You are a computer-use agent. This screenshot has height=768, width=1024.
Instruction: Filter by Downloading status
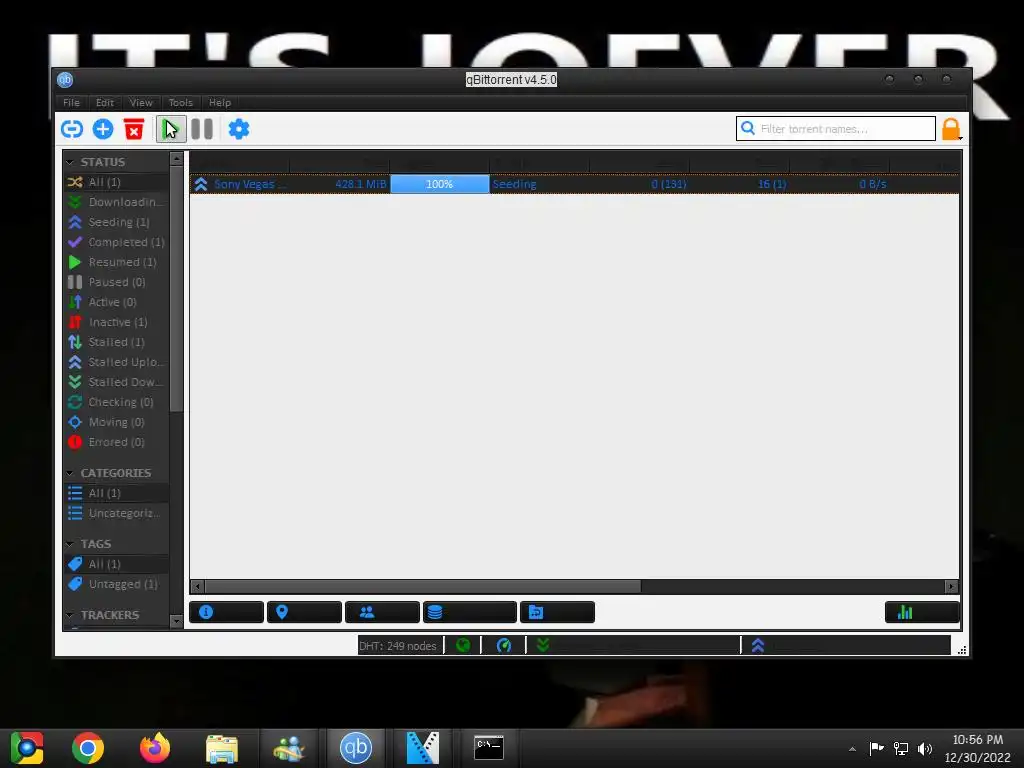(116, 202)
